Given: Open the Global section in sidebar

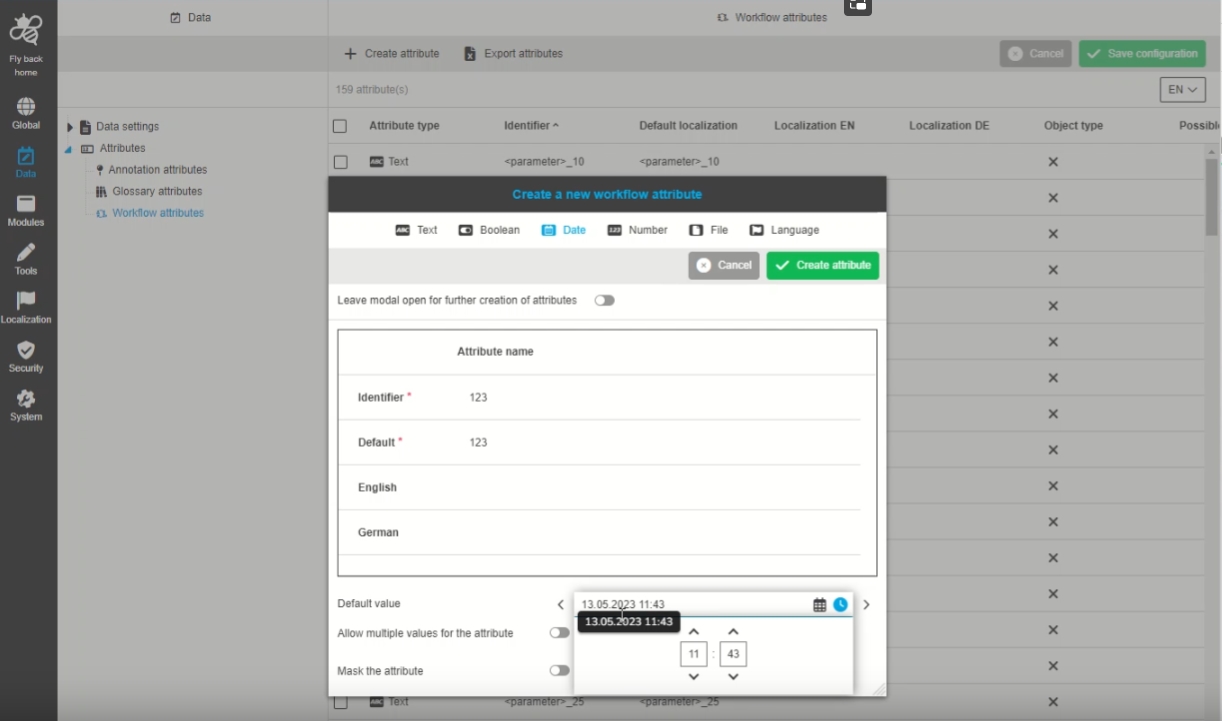Looking at the screenshot, I should click(x=26, y=113).
